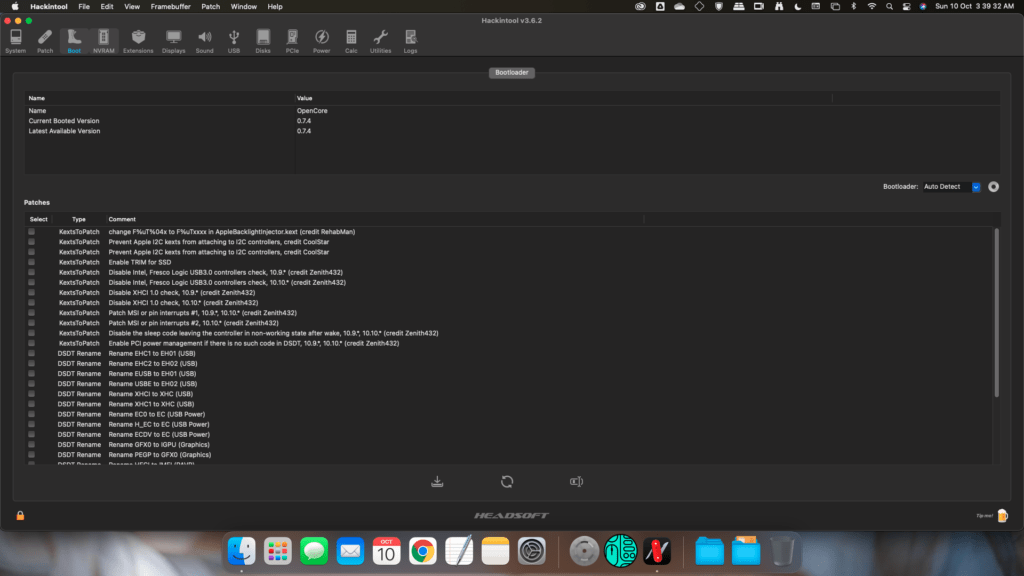Screen dimensions: 1024x576
Task: Check the Enable TRIM for SSD checkbox
Action: (31, 262)
